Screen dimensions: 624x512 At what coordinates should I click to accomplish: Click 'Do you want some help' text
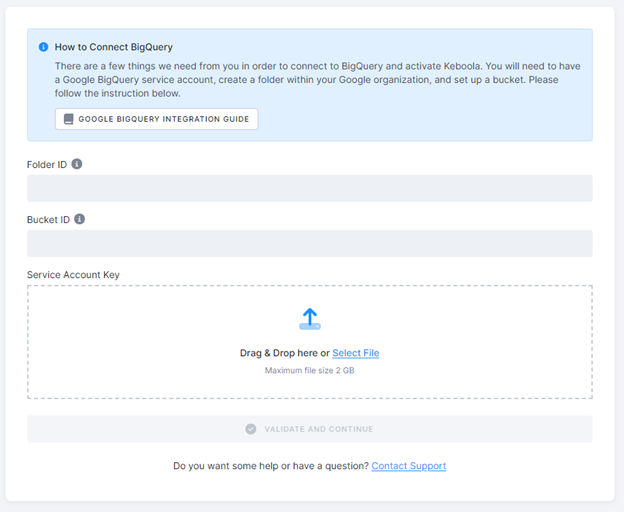coord(226,465)
